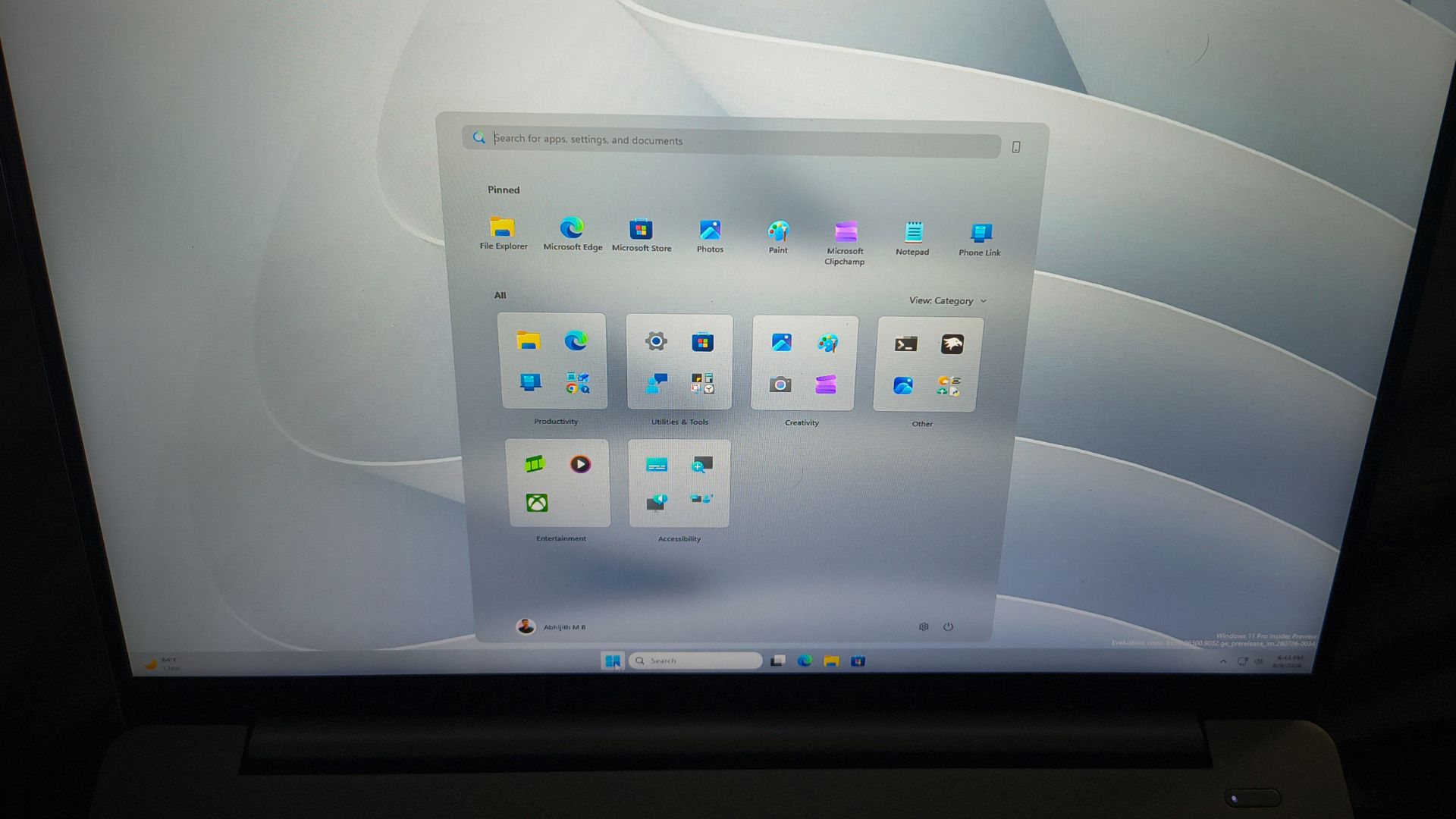The image size is (1456, 819).
Task: Click the Creativity category label
Action: coord(802,423)
